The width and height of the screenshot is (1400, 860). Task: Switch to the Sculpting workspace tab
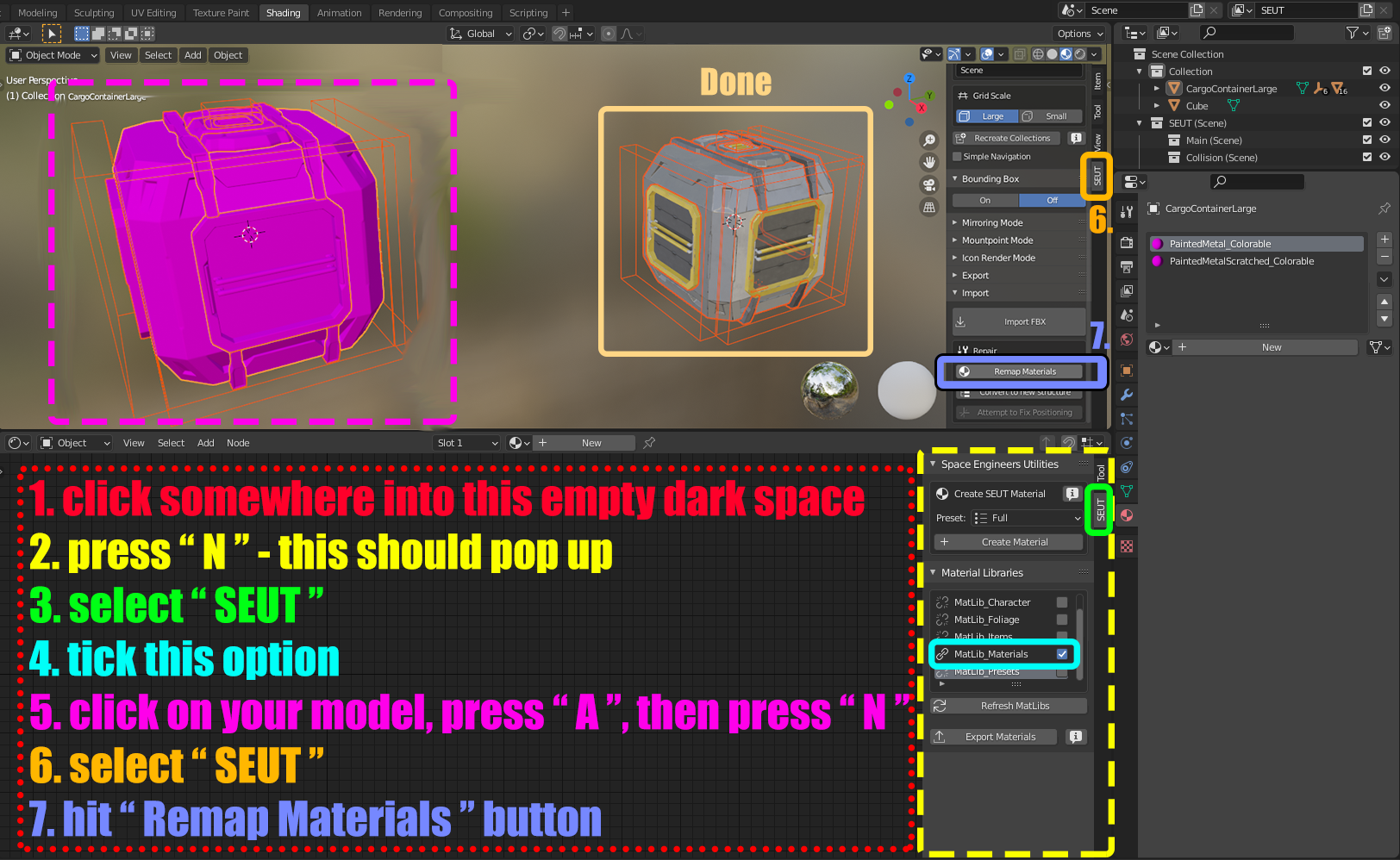pos(94,13)
